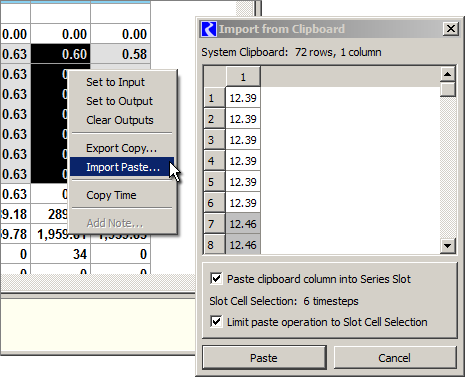Viewport: 465px width, 377px height.
Task: Select Clear Outputs in context menu
Action: [x=122, y=120]
